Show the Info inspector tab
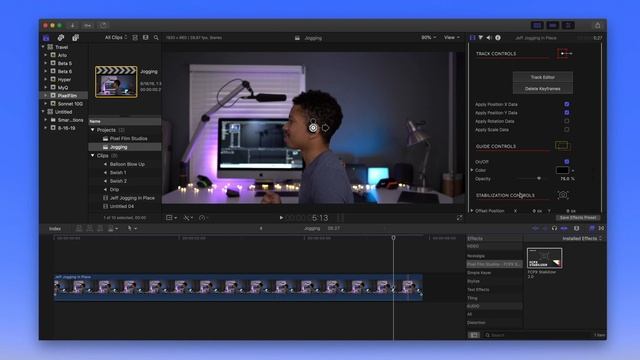Image resolution: width=640 pixels, height=360 pixels. pyautogui.click(x=498, y=38)
